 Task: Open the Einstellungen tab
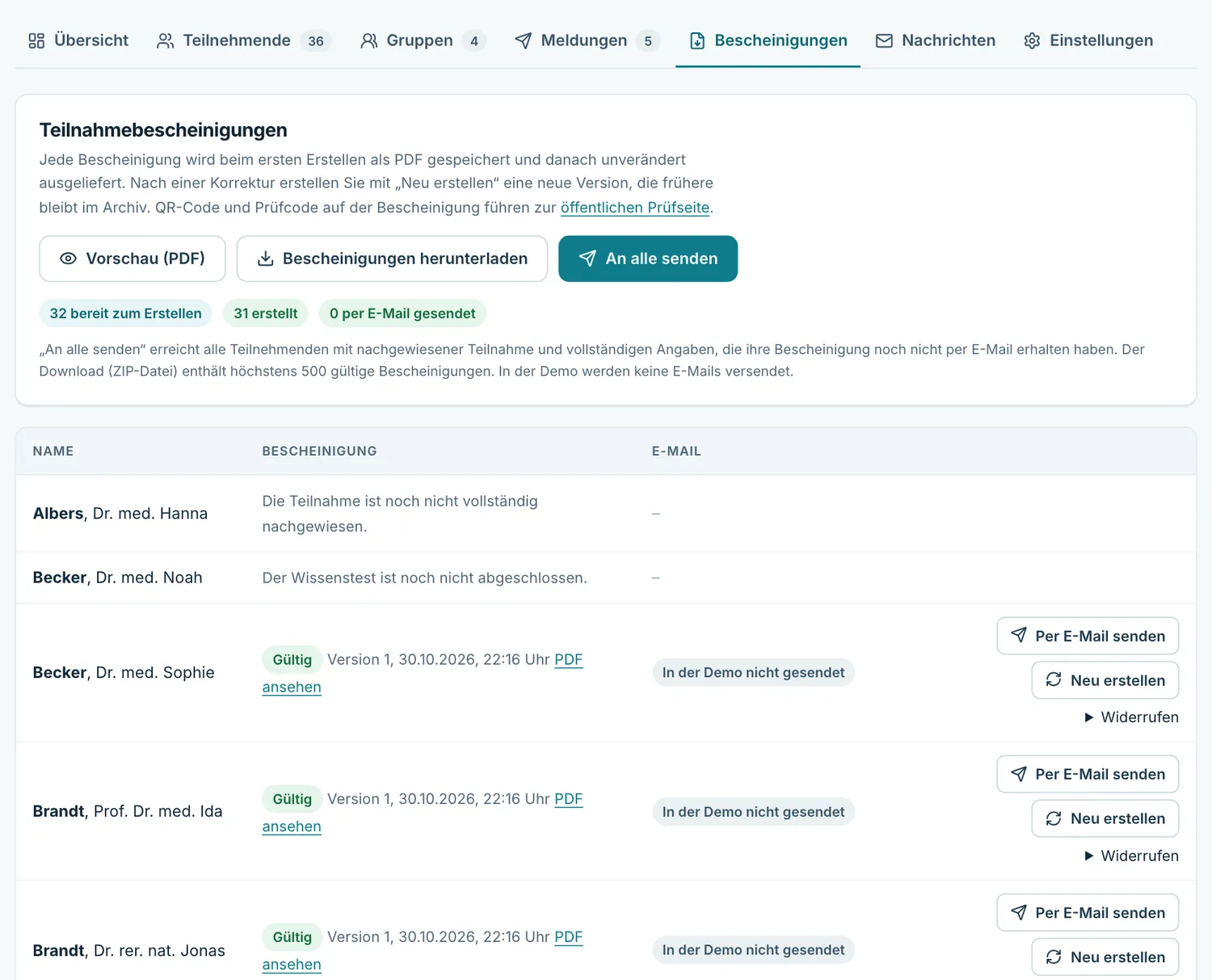(1088, 40)
